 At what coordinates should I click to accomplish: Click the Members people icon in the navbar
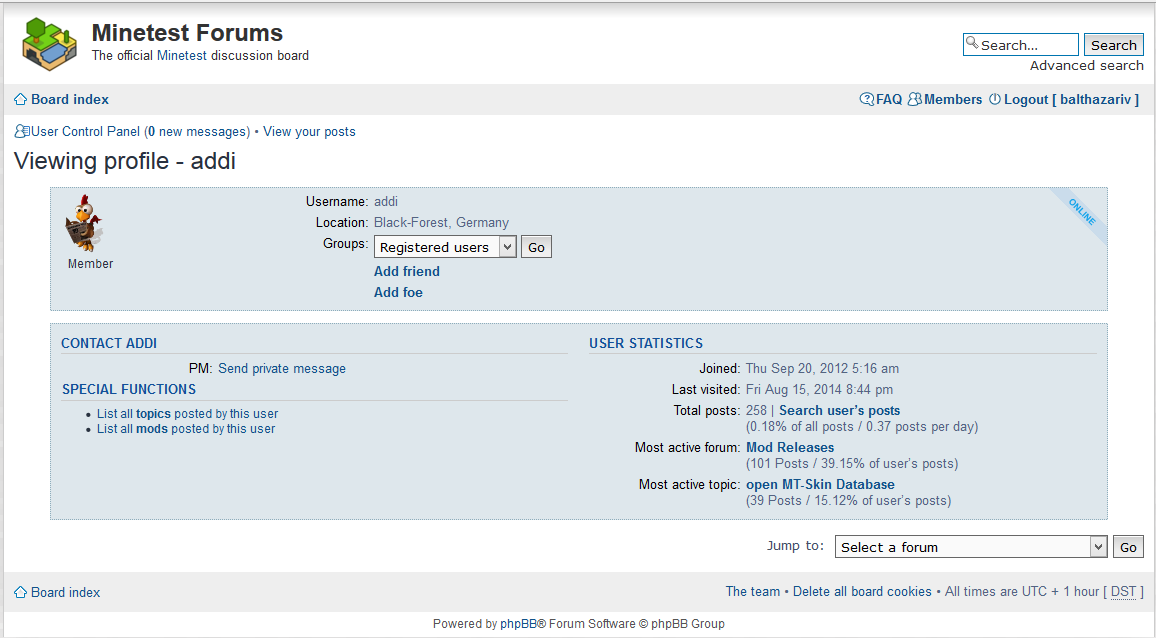click(915, 99)
